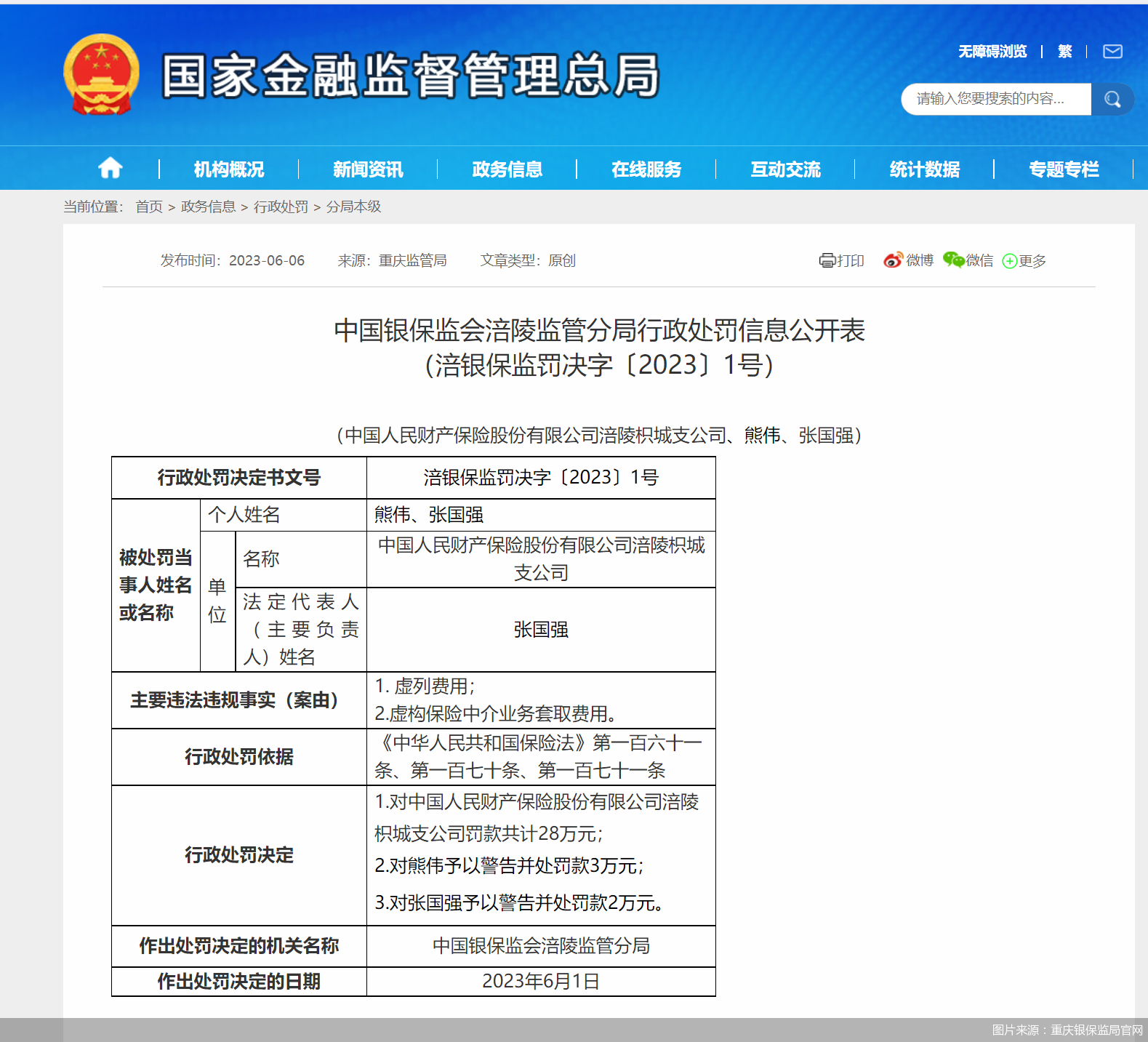Screen dimensions: 1148x1042
Task: Click header 主要违法违规事实（案由）
Action: pyautogui.click(x=239, y=700)
